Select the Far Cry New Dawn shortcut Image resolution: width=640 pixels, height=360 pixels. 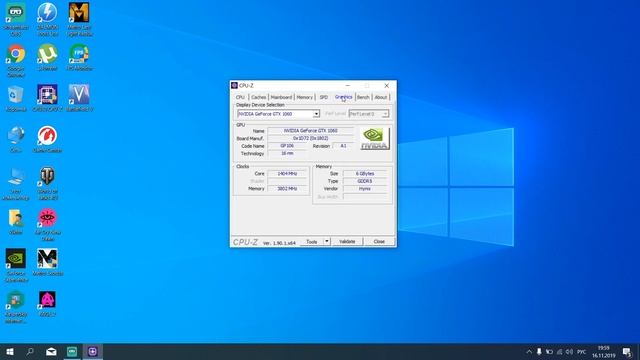47,224
